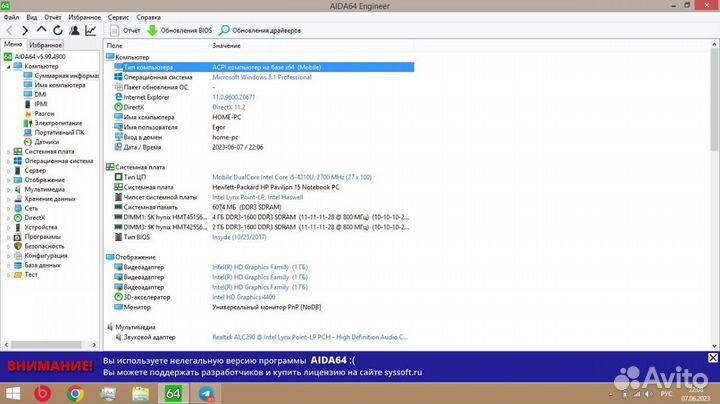Screen dimensions: 720x404
Task: Expand the Сервер tree node
Action: (8, 171)
